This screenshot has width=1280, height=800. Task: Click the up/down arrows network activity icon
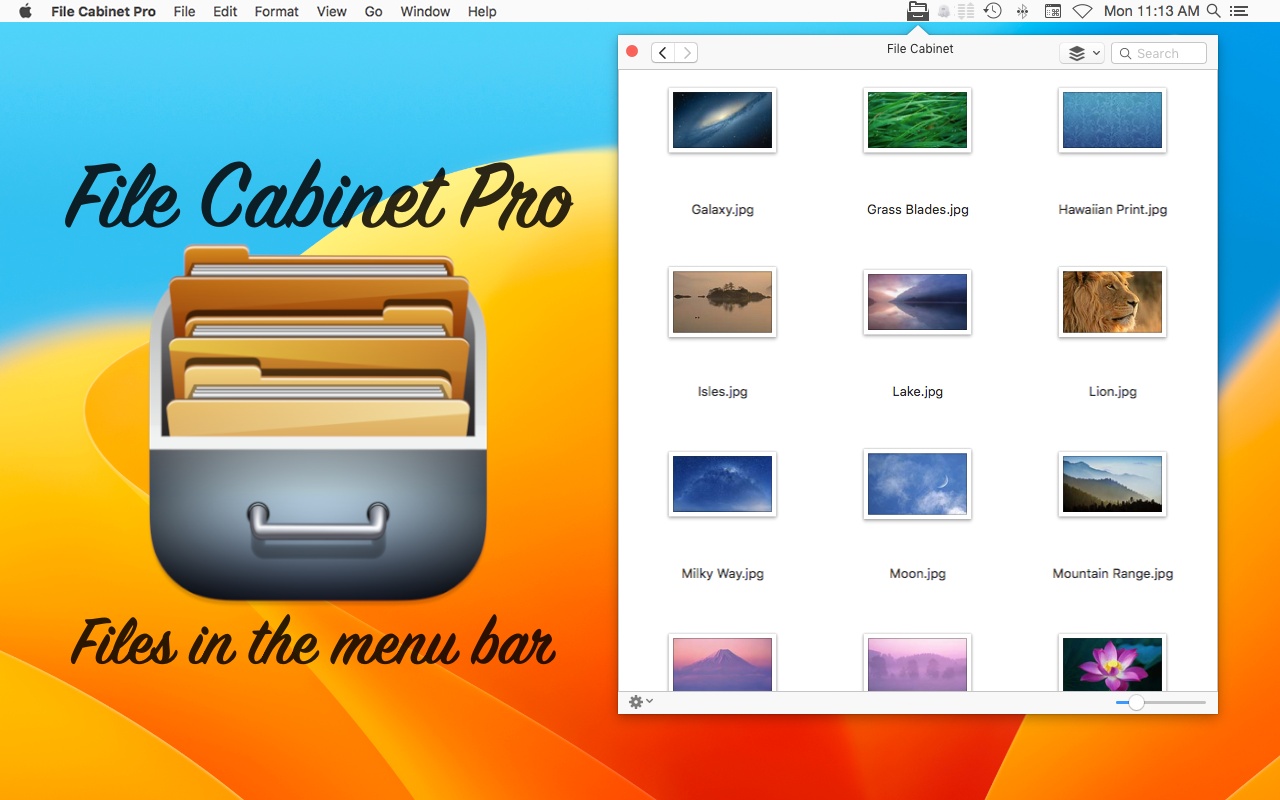(x=966, y=11)
